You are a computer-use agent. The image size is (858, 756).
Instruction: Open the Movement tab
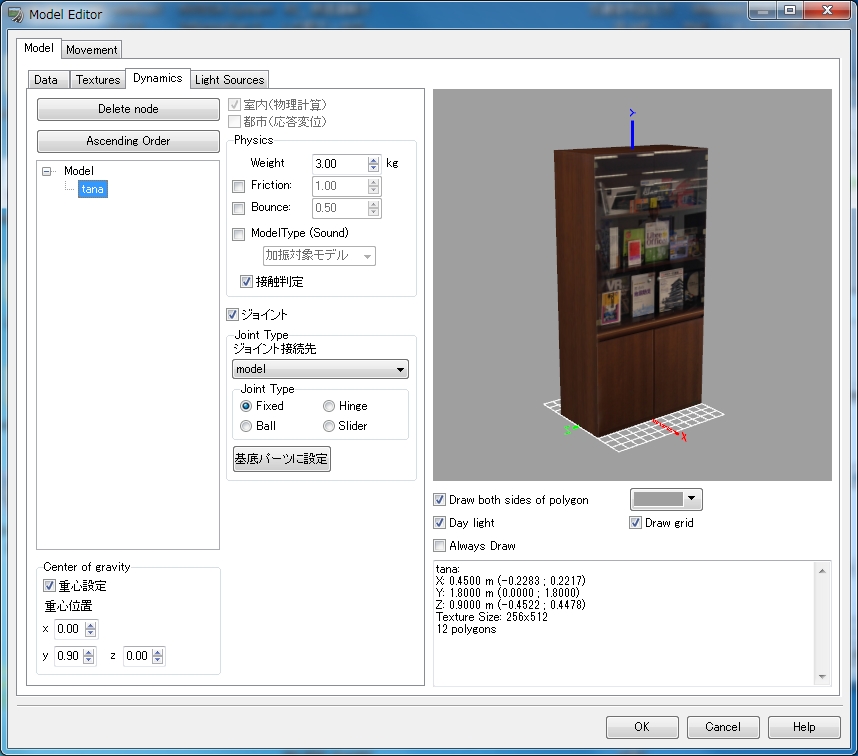(x=91, y=50)
